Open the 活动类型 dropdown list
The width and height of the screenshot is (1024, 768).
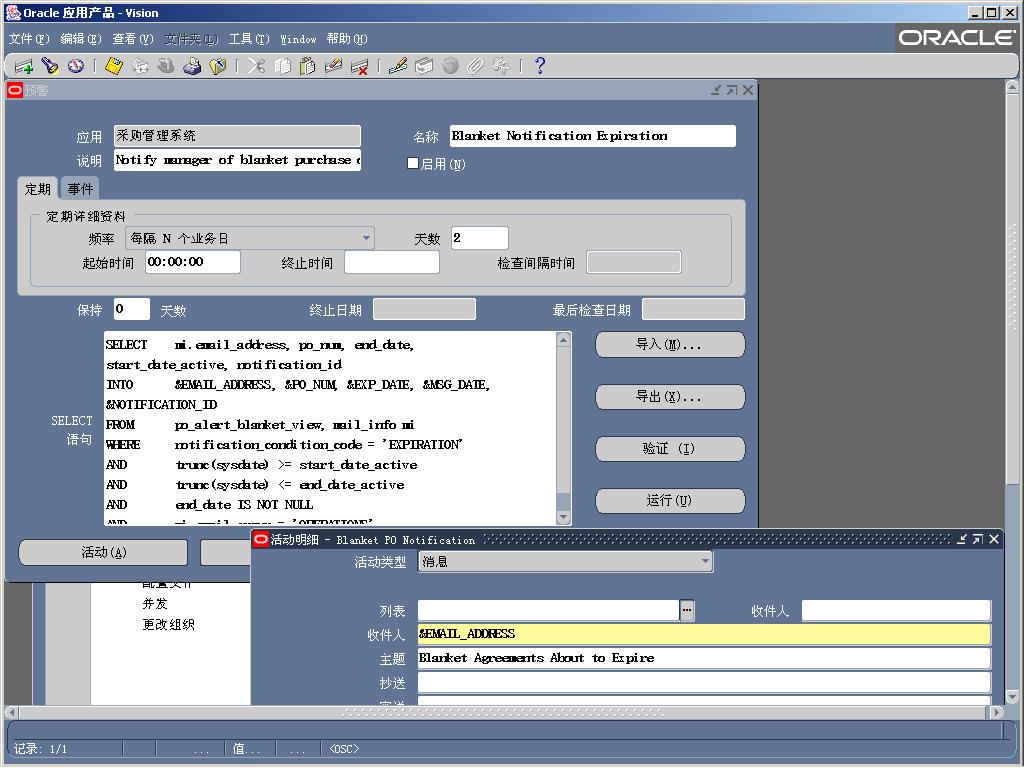click(705, 562)
